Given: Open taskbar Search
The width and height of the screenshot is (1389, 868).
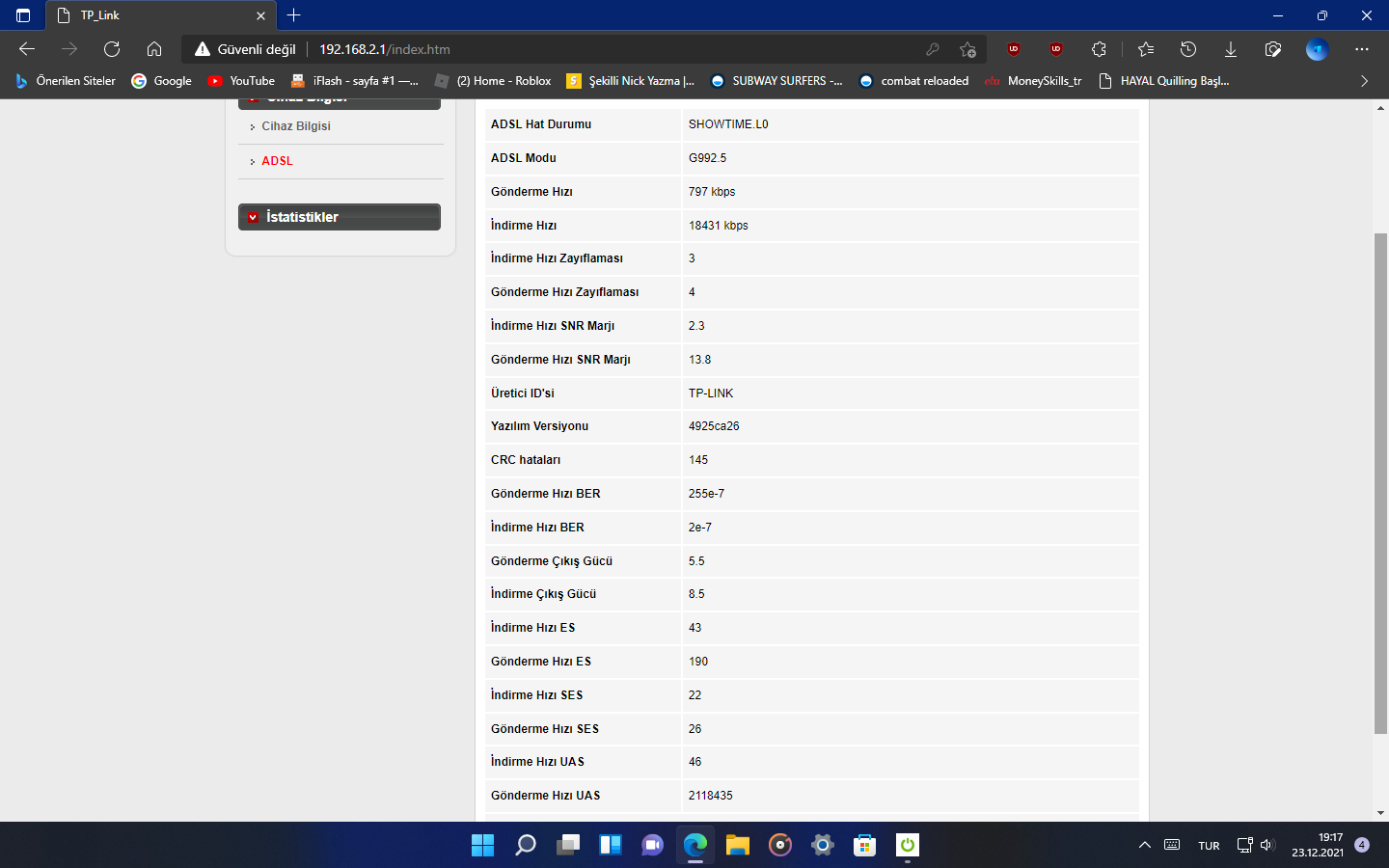Looking at the screenshot, I should tap(525, 846).
